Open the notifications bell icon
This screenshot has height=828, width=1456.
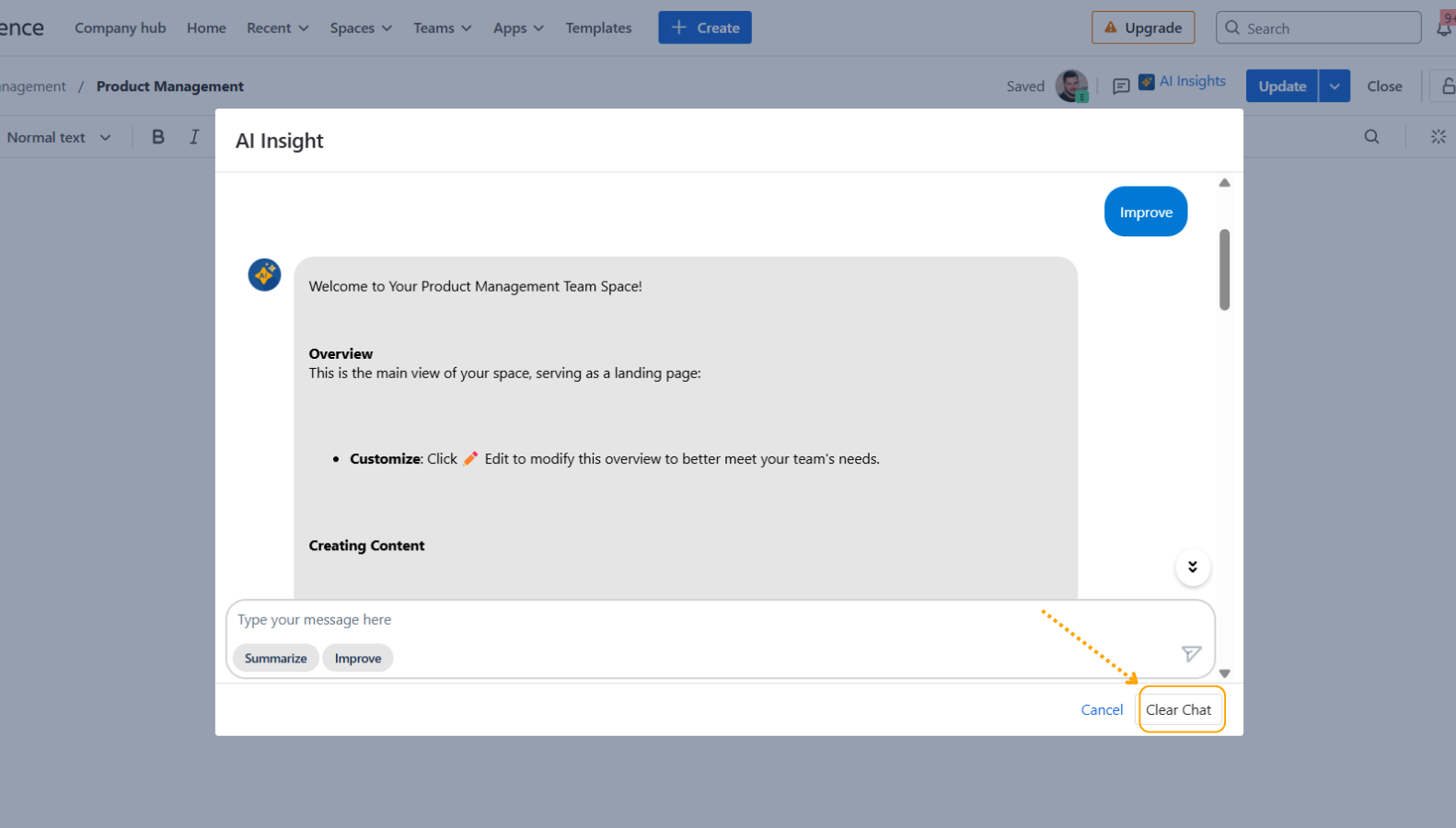point(1443,29)
